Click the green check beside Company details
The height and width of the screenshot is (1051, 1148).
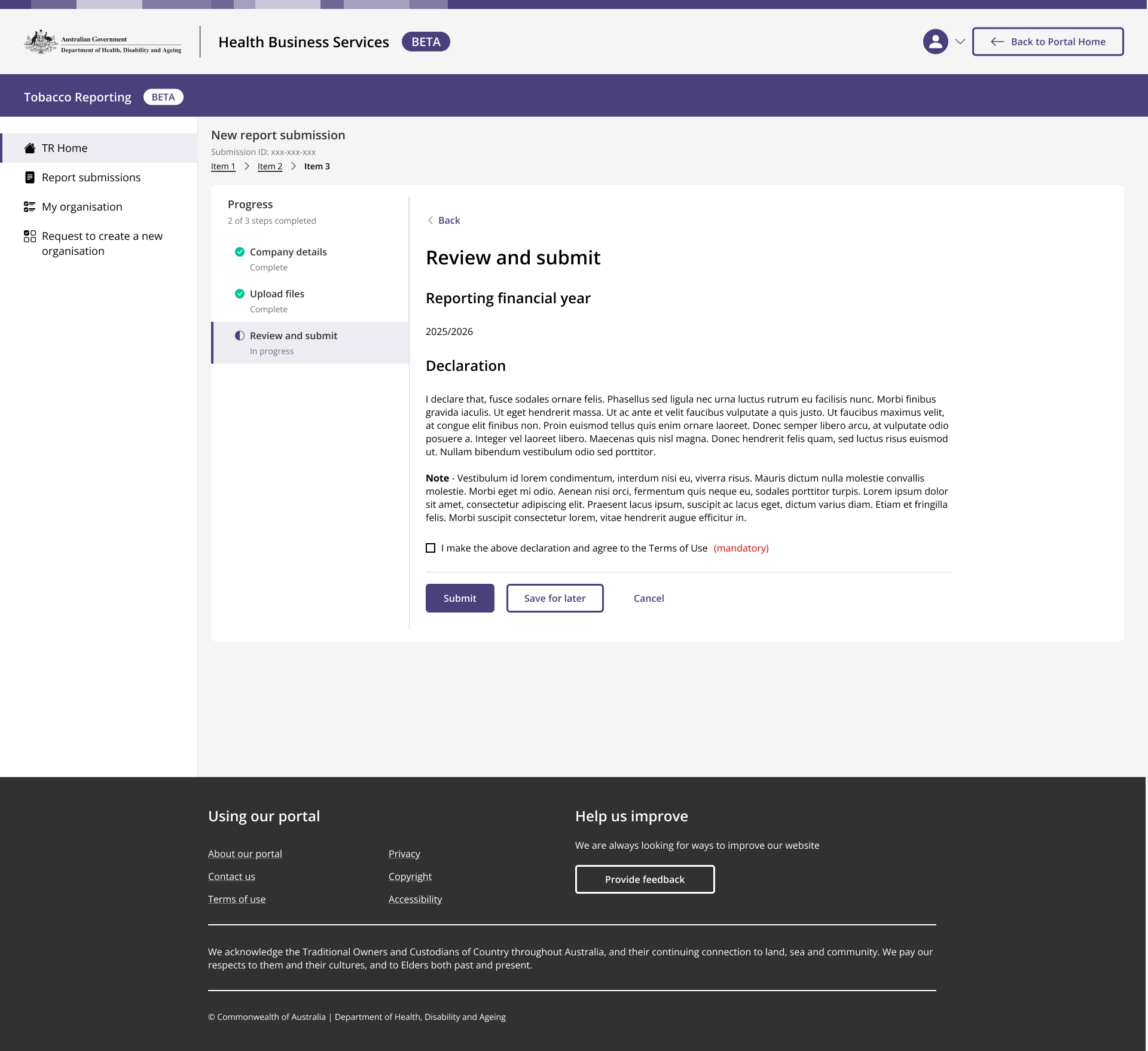click(240, 252)
